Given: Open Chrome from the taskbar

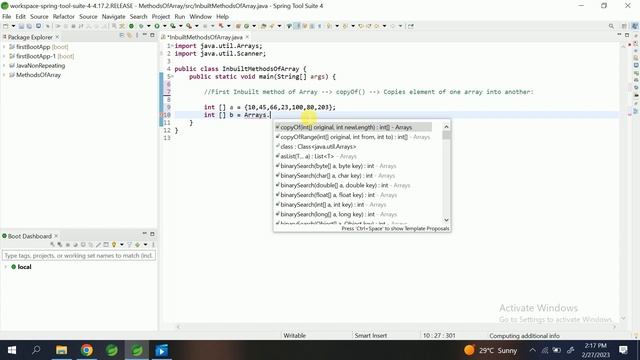Looking at the screenshot, I should click(87, 350).
